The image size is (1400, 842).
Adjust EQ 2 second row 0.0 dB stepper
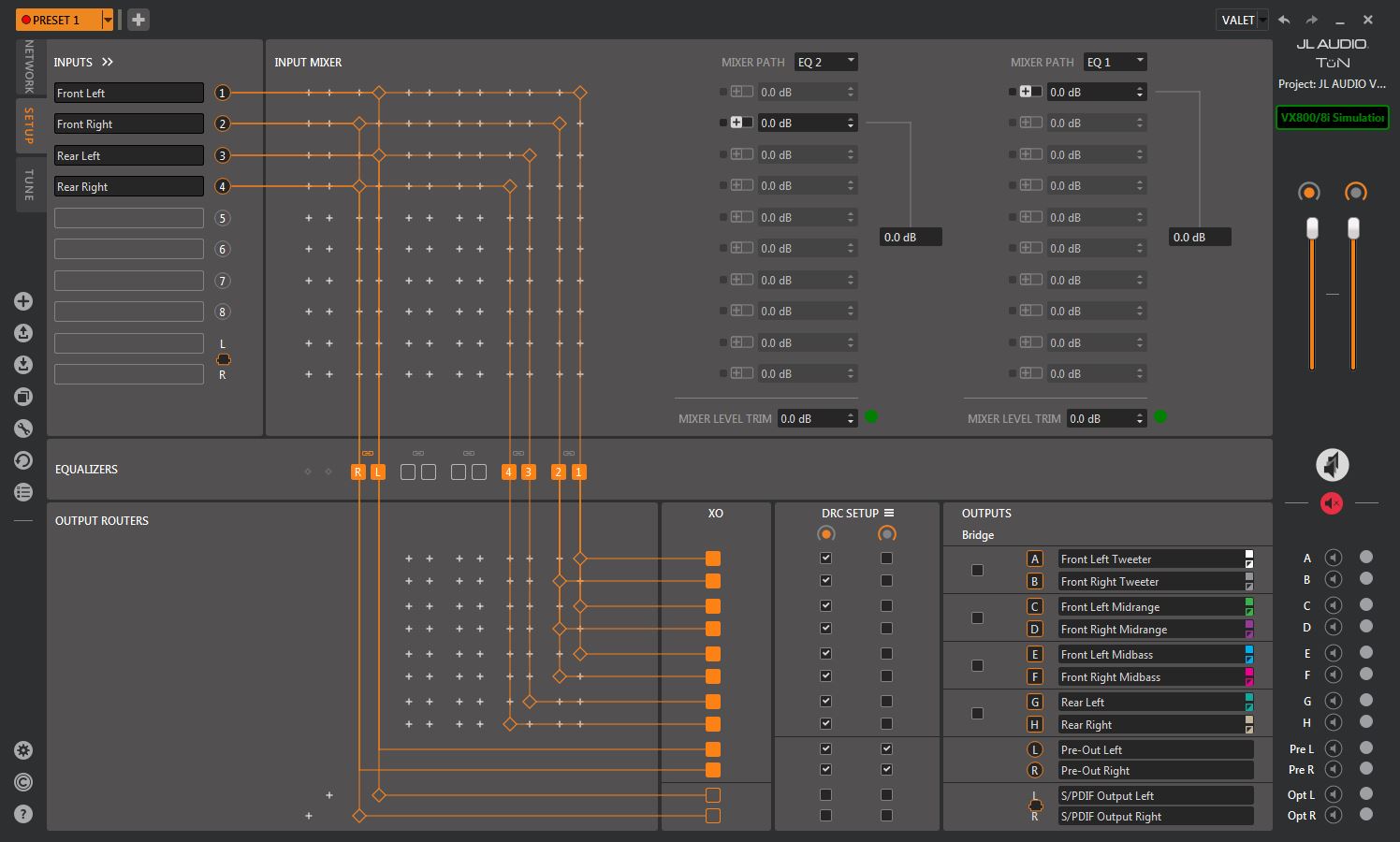click(851, 123)
